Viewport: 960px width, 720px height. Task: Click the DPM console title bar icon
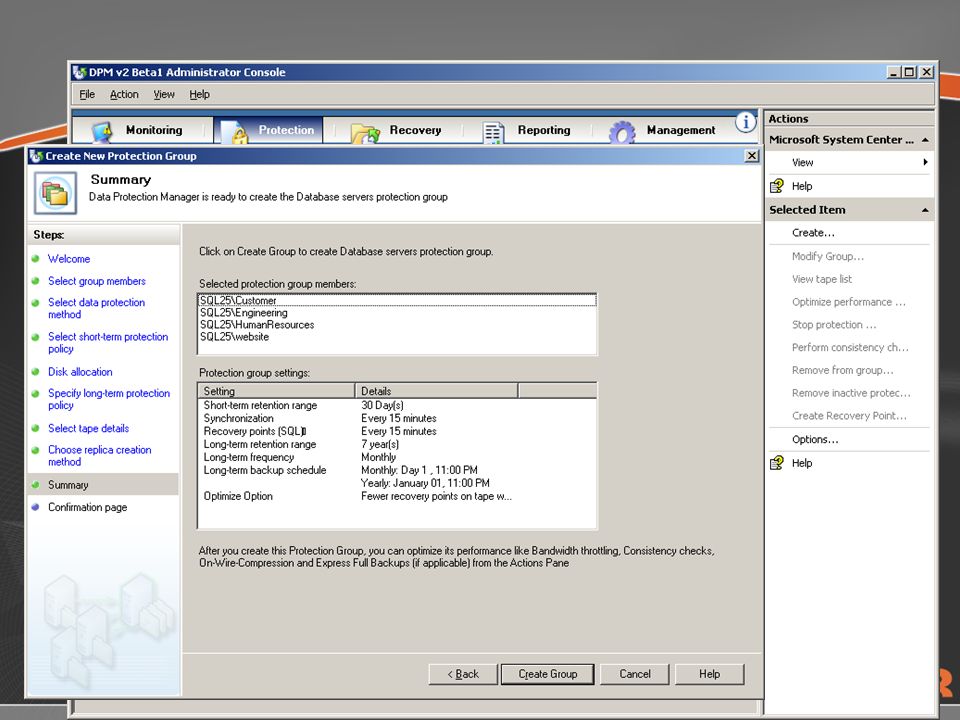pyautogui.click(x=80, y=72)
